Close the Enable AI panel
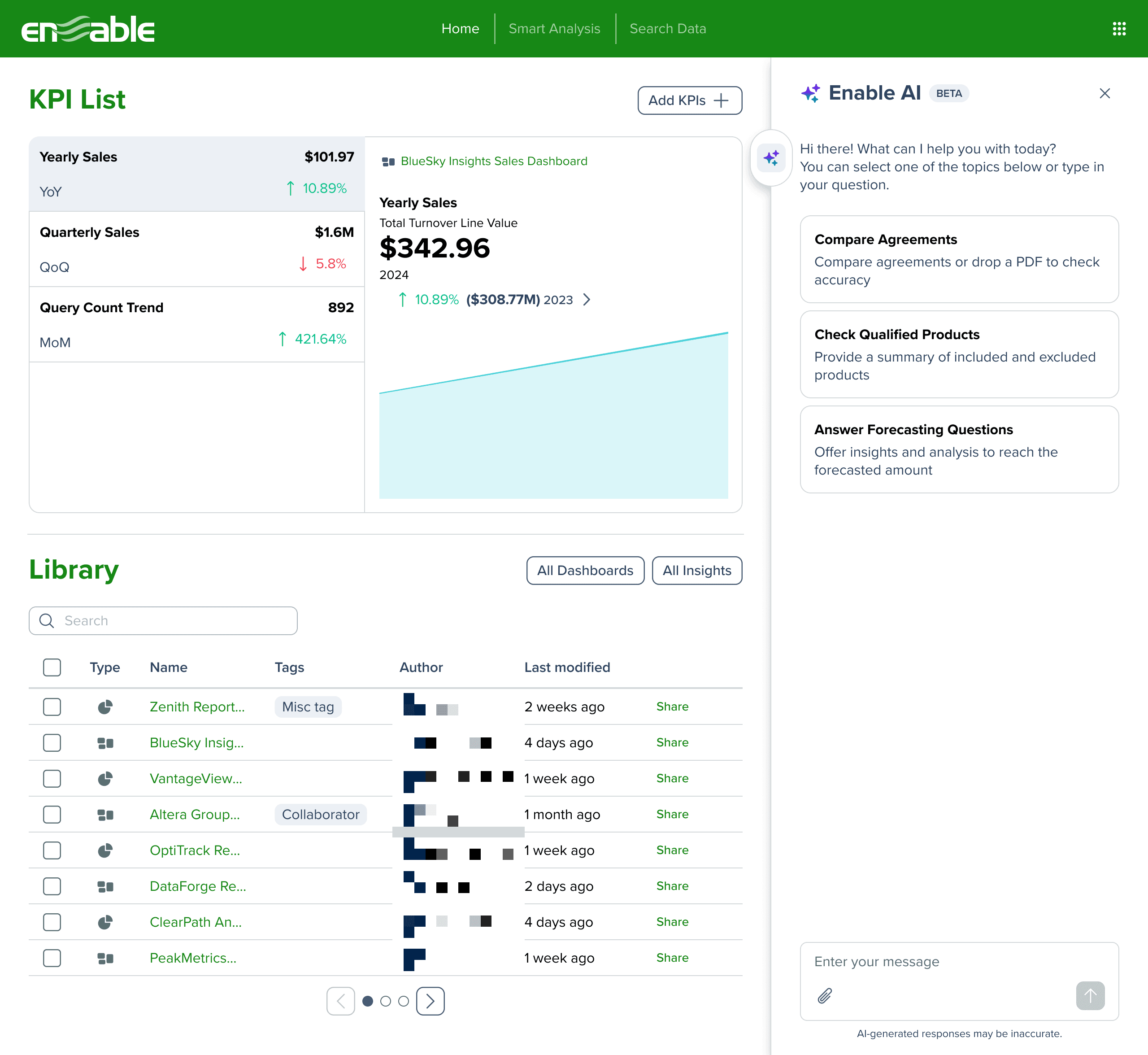This screenshot has width=1148, height=1055. tap(1105, 93)
